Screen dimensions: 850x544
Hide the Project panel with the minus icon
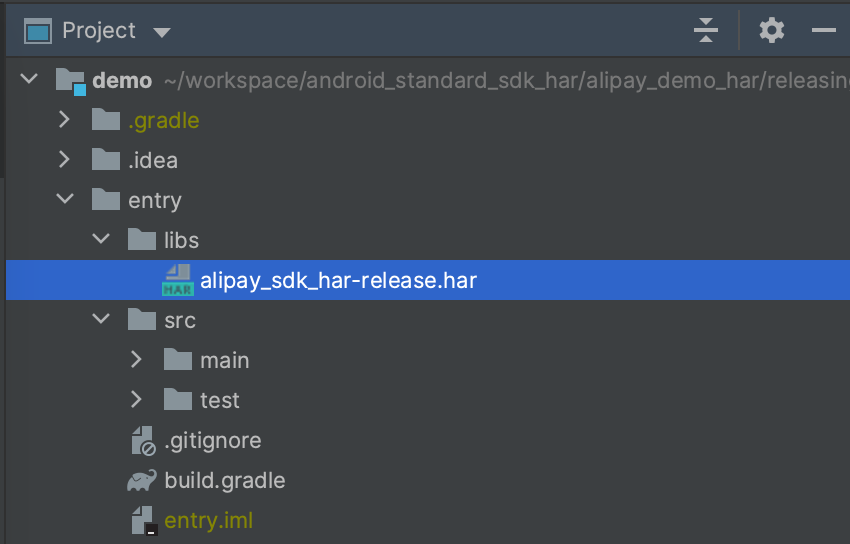[x=823, y=30]
